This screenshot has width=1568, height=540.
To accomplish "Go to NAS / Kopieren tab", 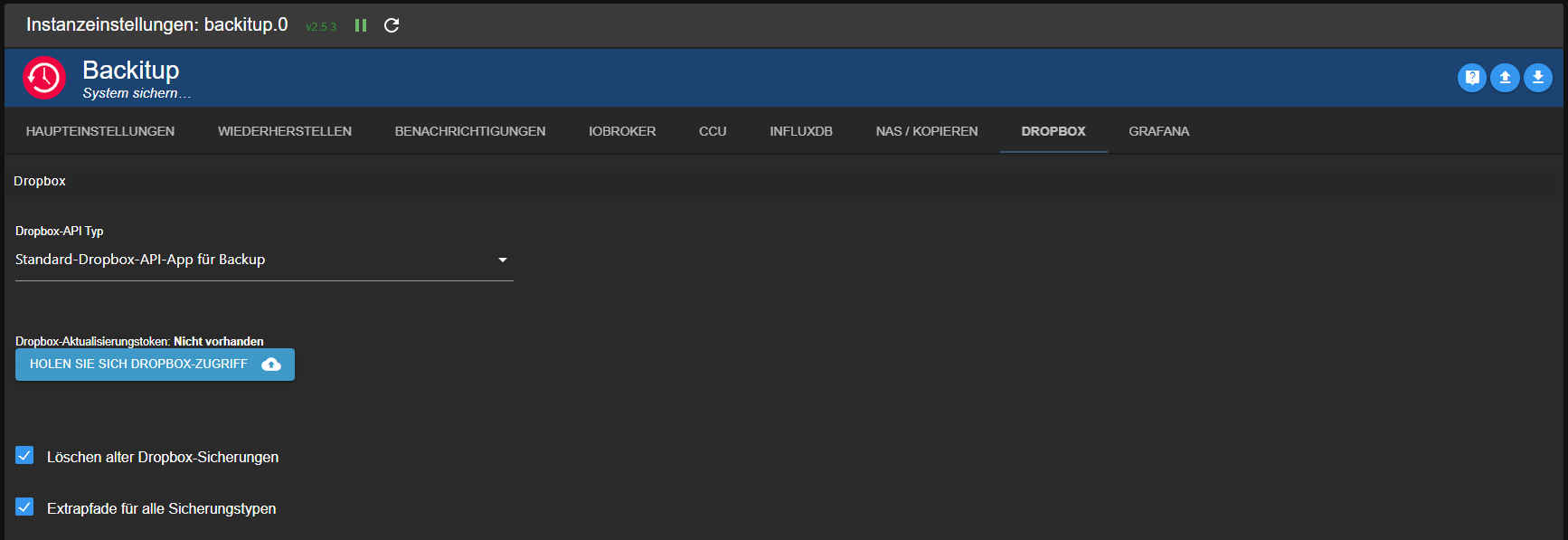I will pyautogui.click(x=927, y=131).
